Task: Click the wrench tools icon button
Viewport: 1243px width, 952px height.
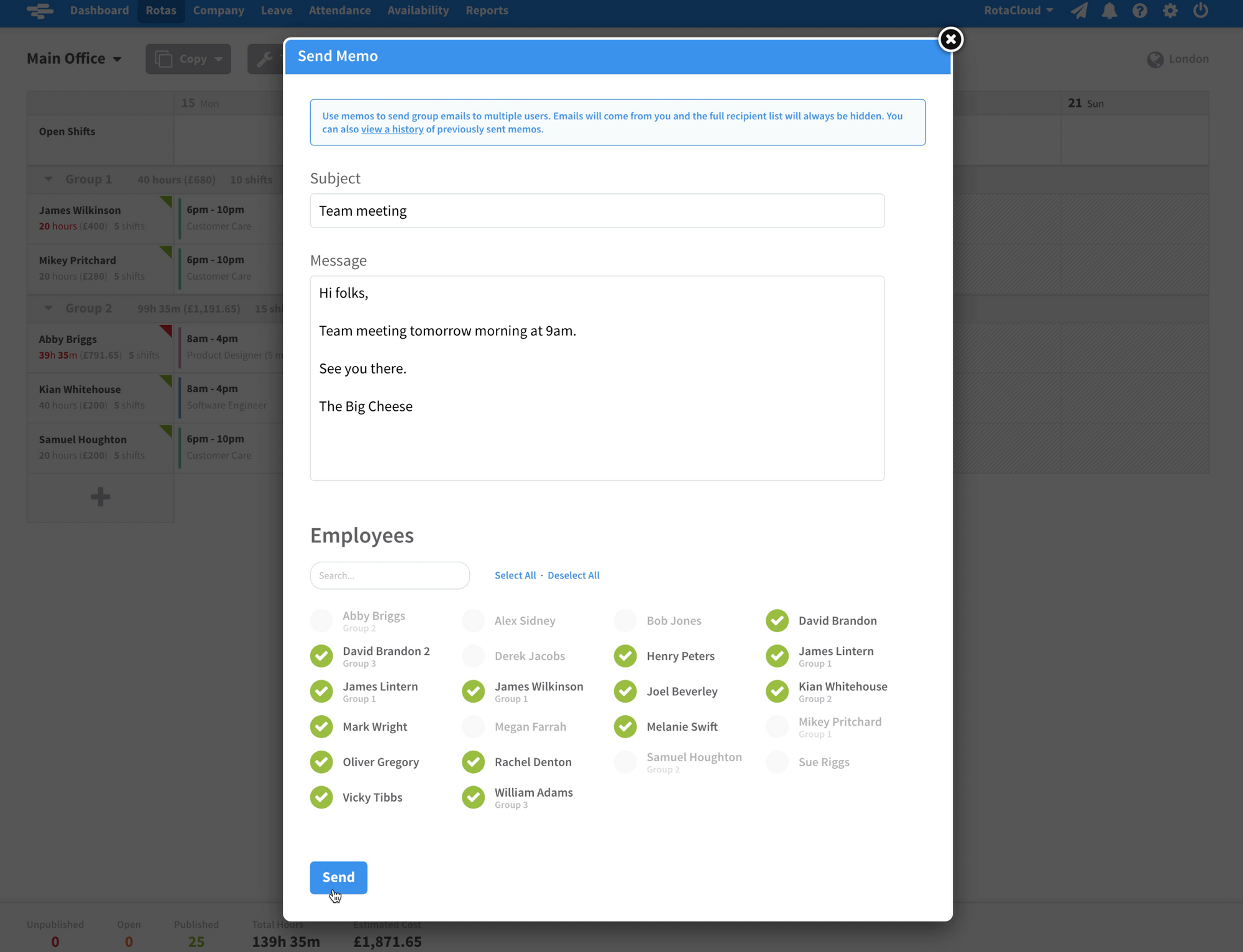Action: click(x=265, y=59)
